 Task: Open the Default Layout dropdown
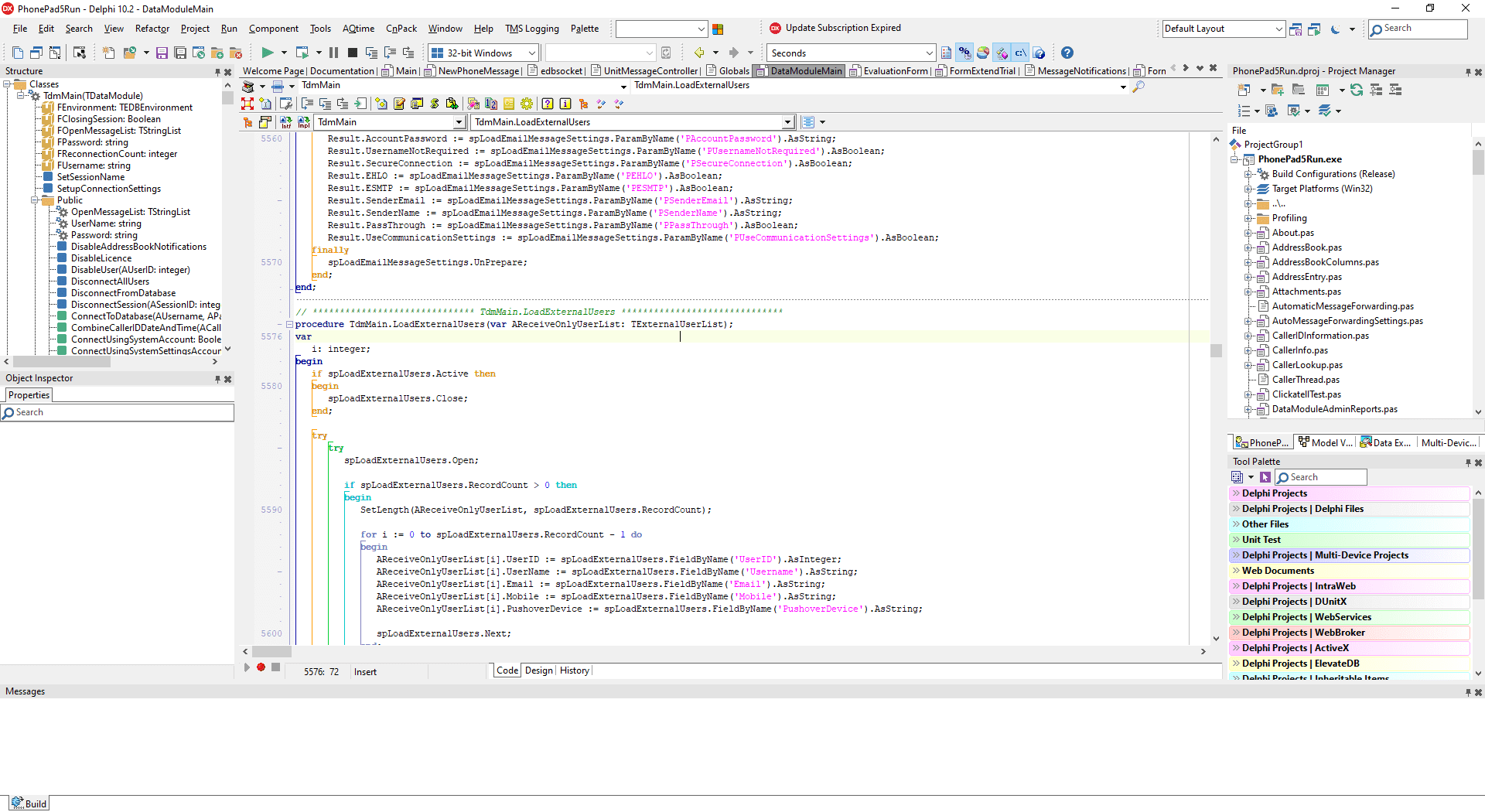point(1278,29)
